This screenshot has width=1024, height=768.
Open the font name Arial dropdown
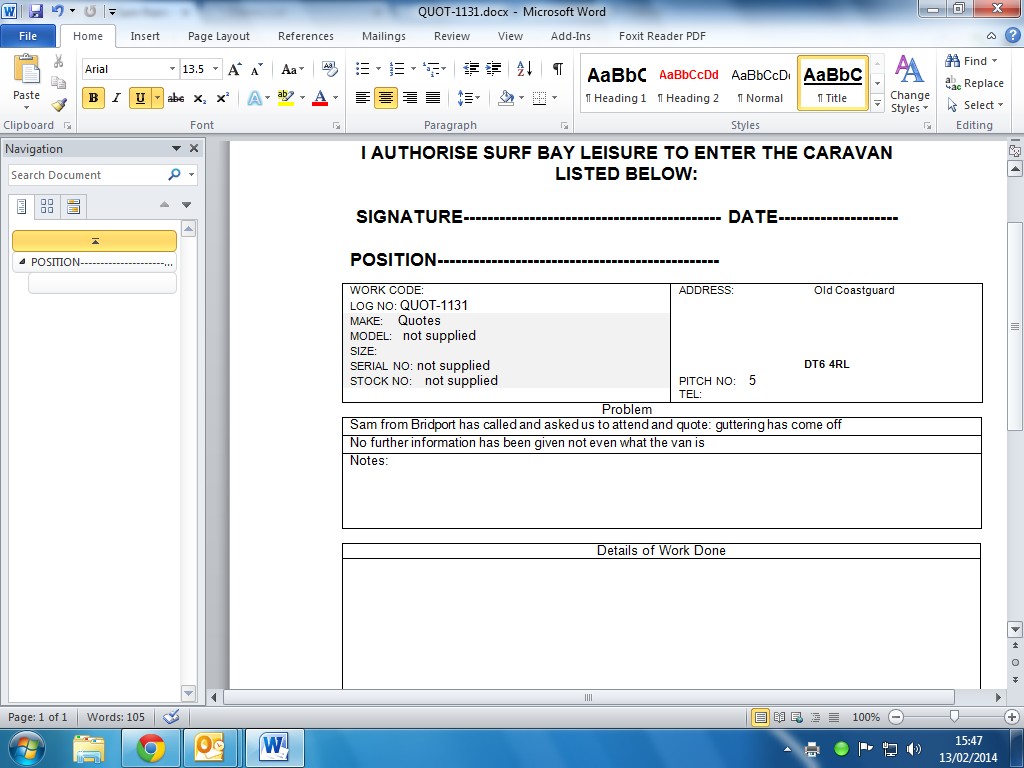172,69
